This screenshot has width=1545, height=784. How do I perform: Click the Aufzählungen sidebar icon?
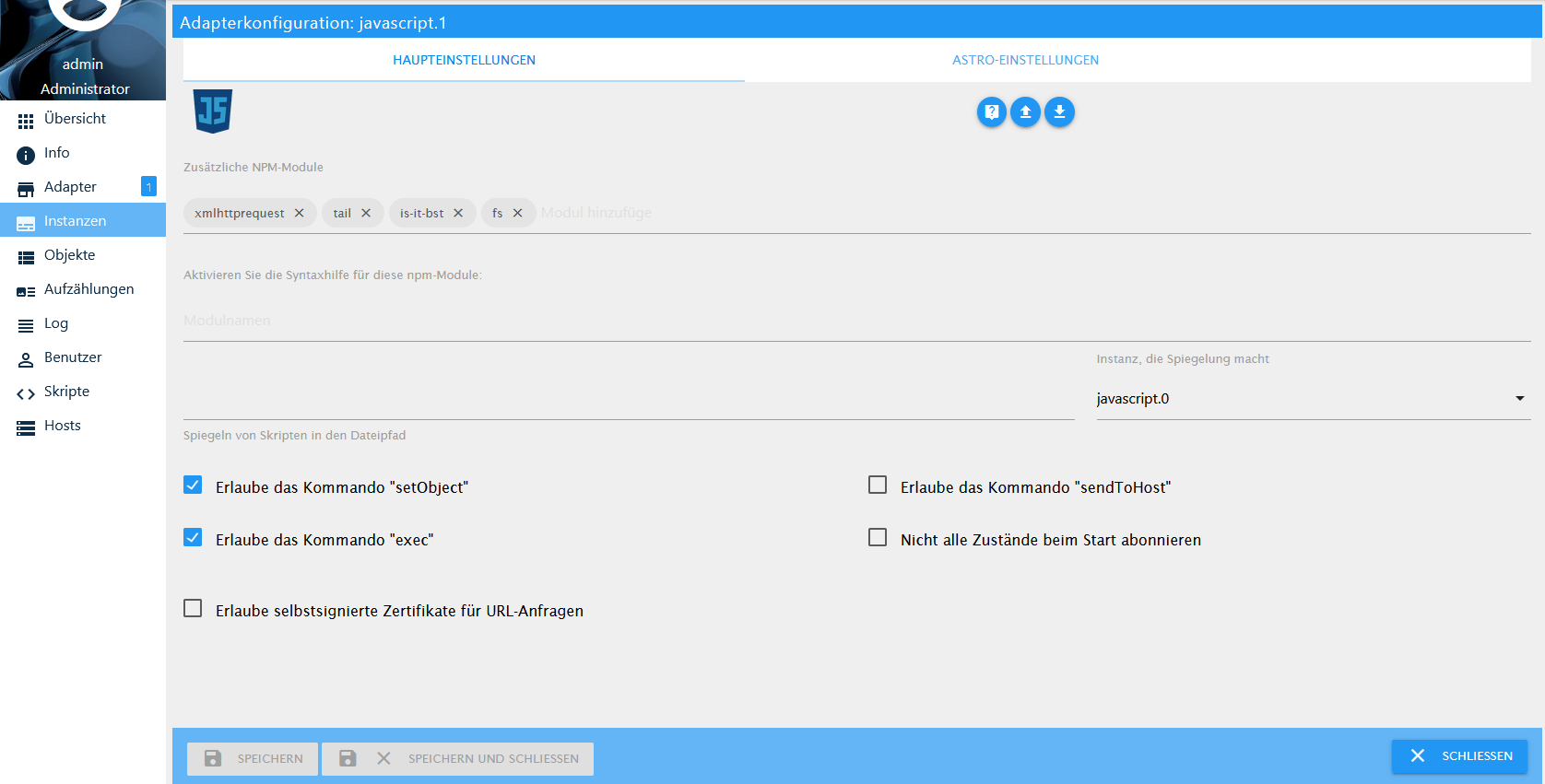(26, 291)
